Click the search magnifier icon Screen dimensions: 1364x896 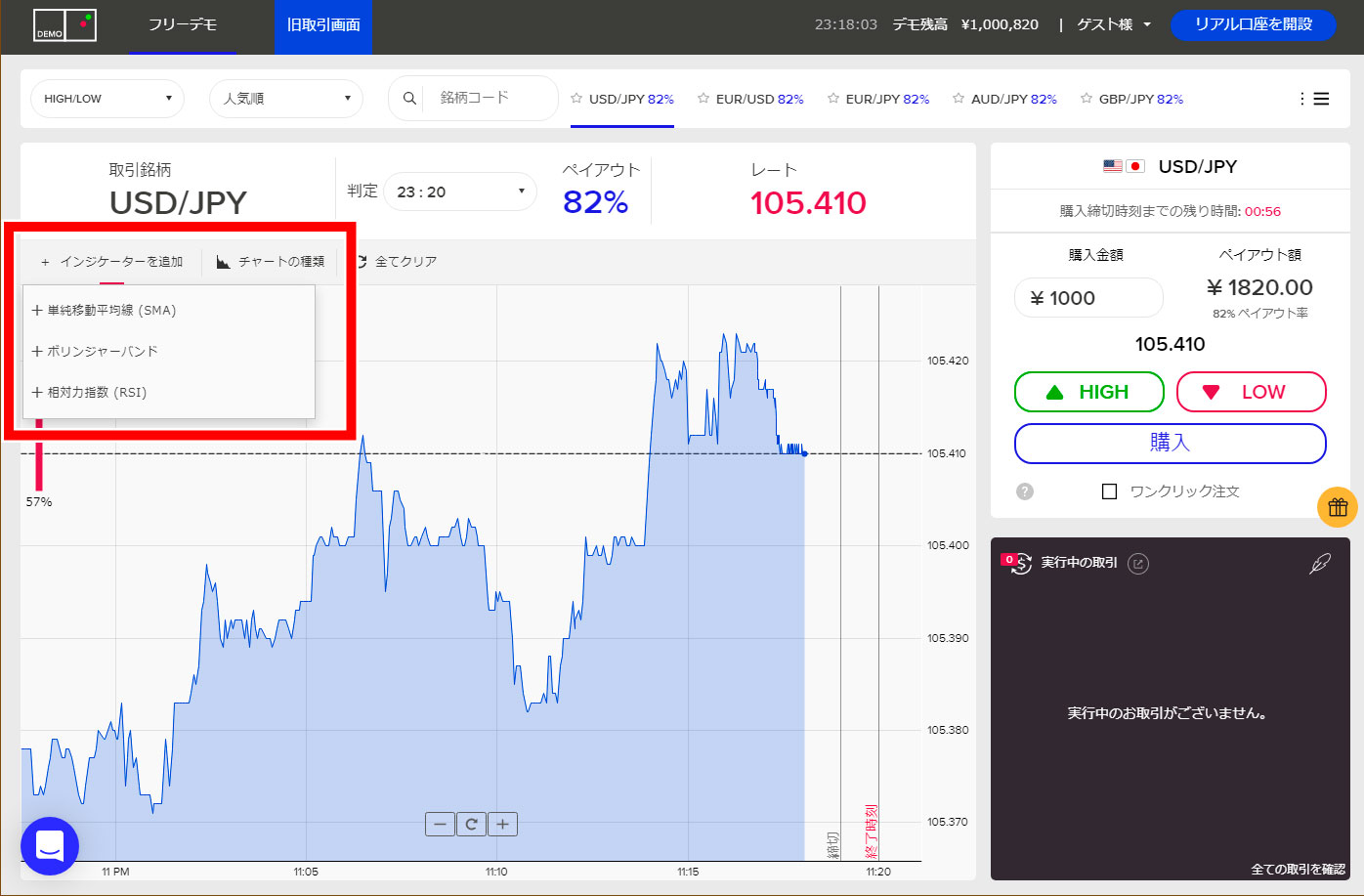(409, 98)
